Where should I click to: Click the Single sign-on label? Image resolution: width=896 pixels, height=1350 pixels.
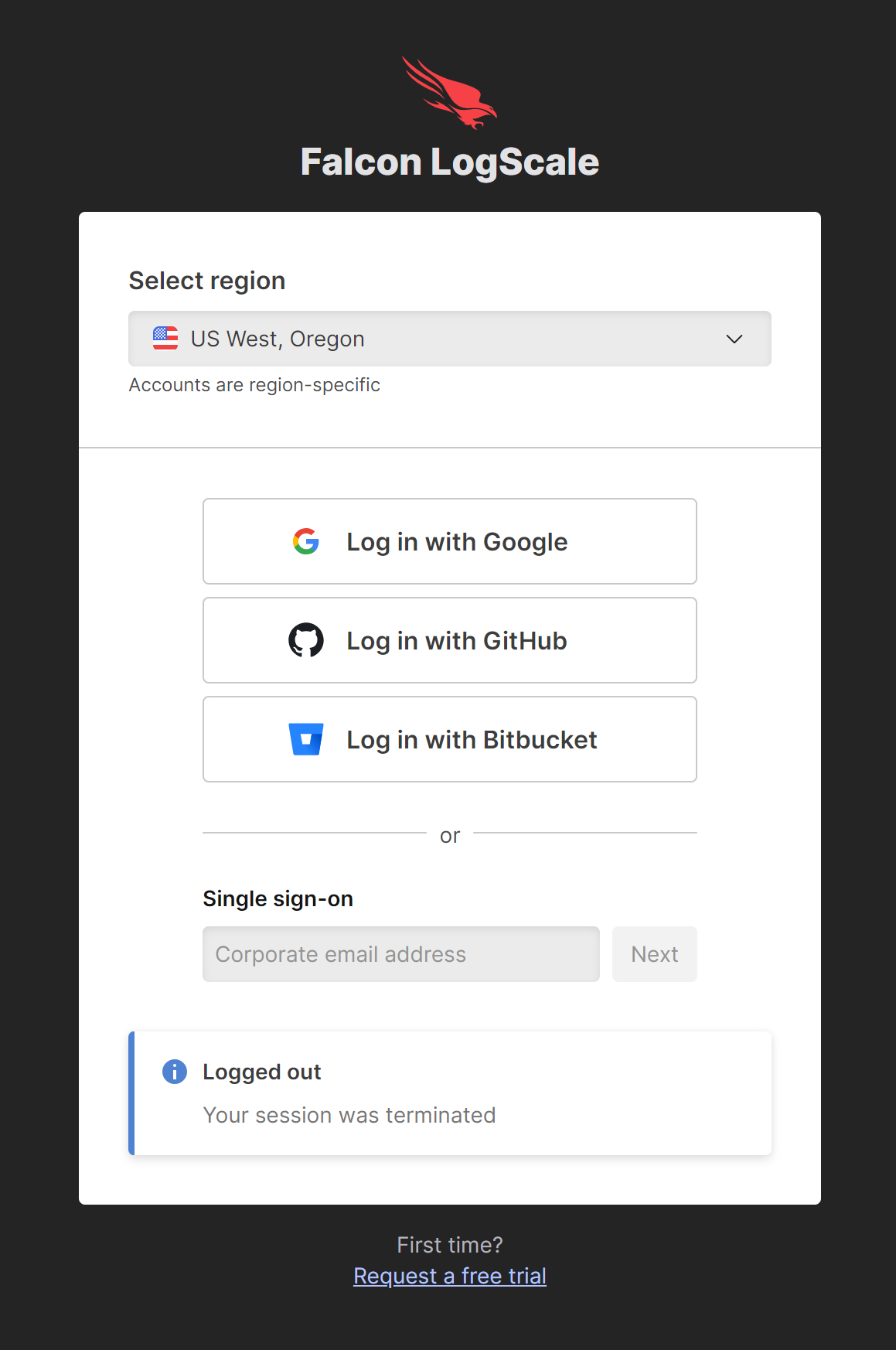click(x=278, y=898)
